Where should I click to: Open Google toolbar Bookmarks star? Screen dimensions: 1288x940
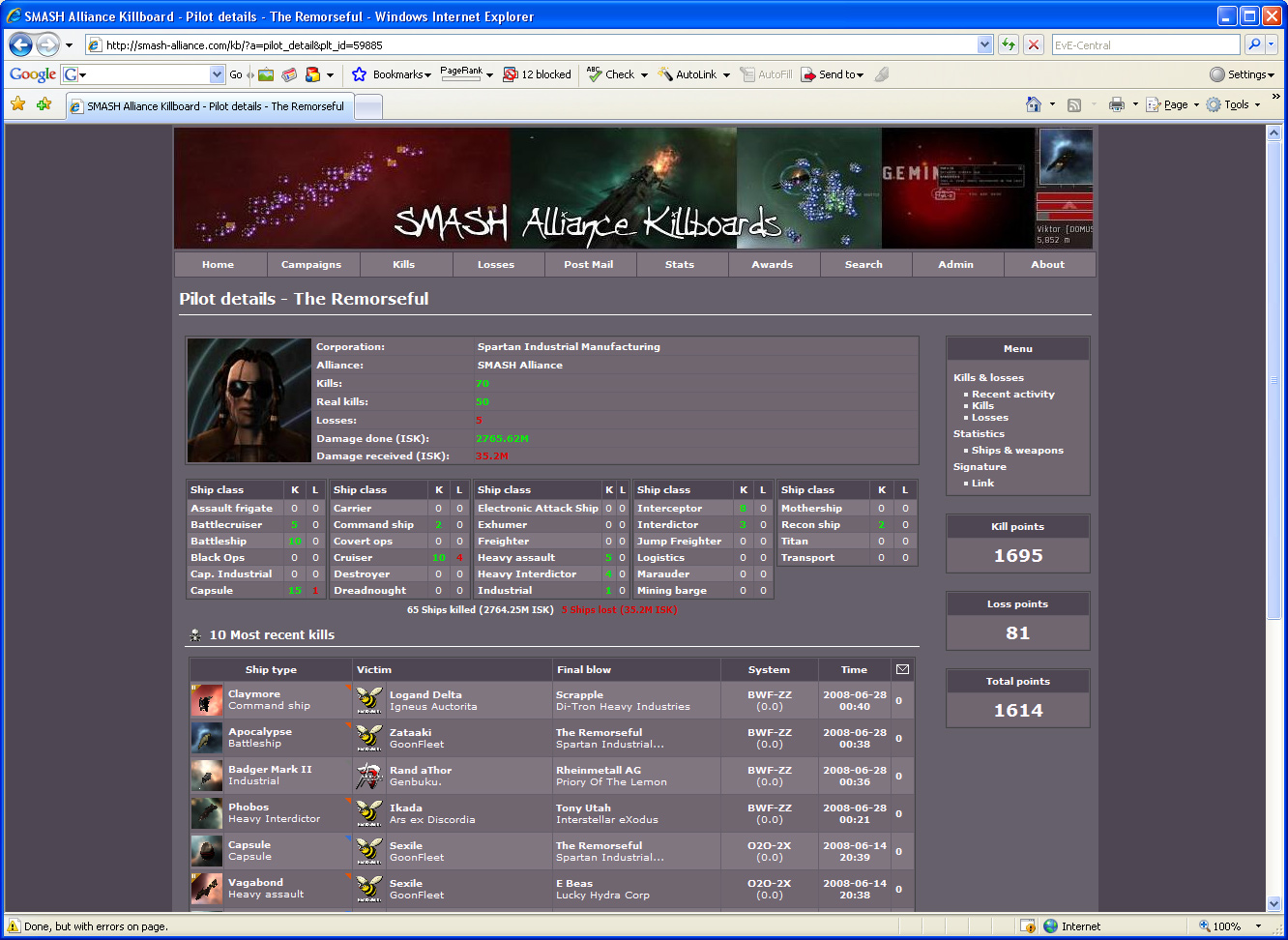[360, 74]
